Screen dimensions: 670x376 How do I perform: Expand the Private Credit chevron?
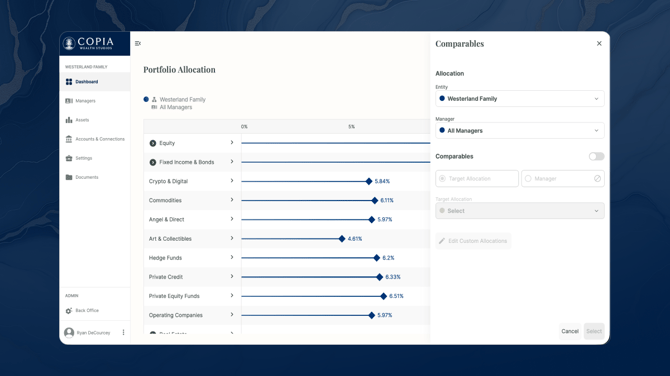[232, 276]
